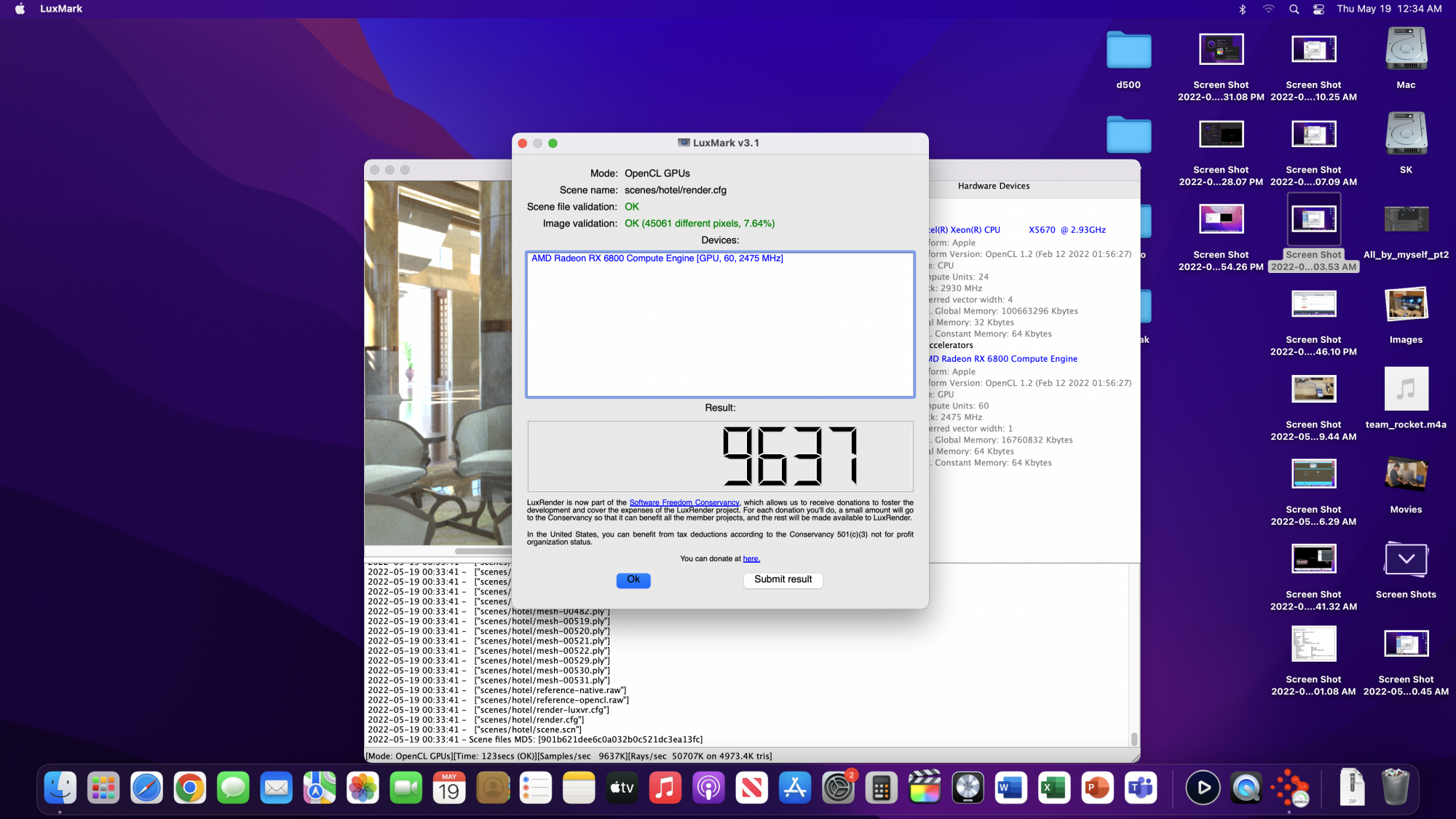Open Control Center in menu bar

(x=1318, y=9)
